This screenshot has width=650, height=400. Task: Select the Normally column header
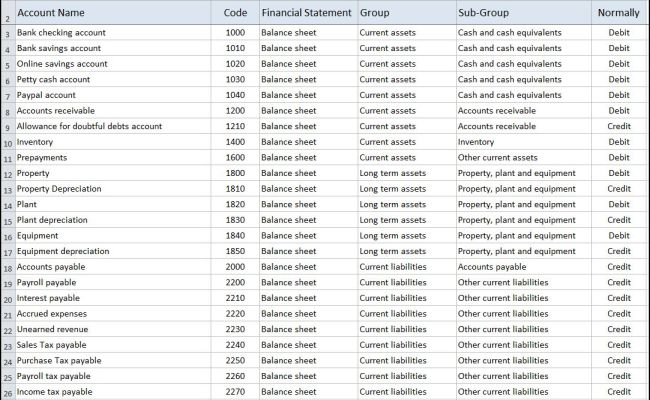tap(618, 13)
